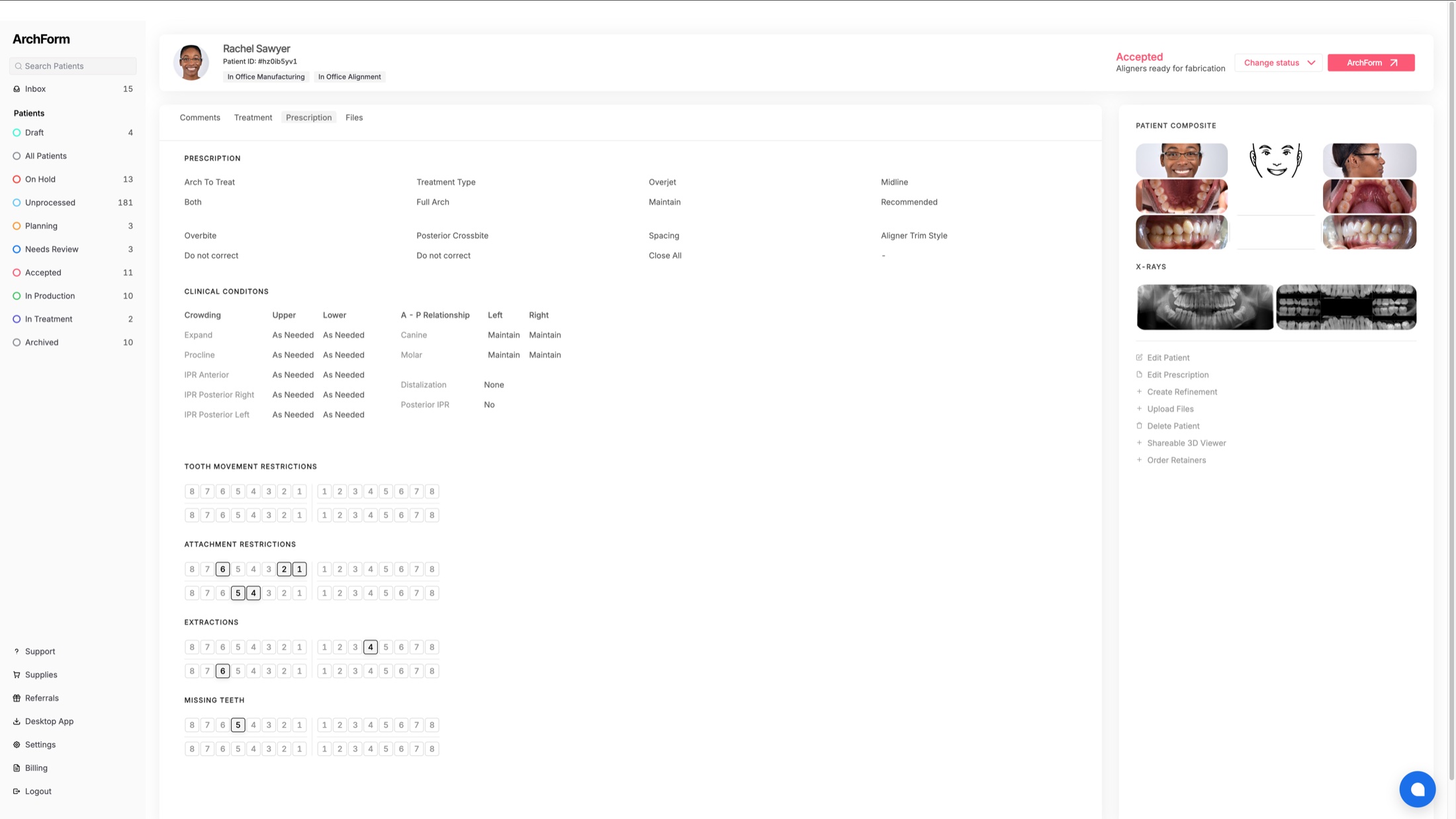1456x819 pixels.
Task: Switch to the Treatment tab
Action: click(253, 117)
